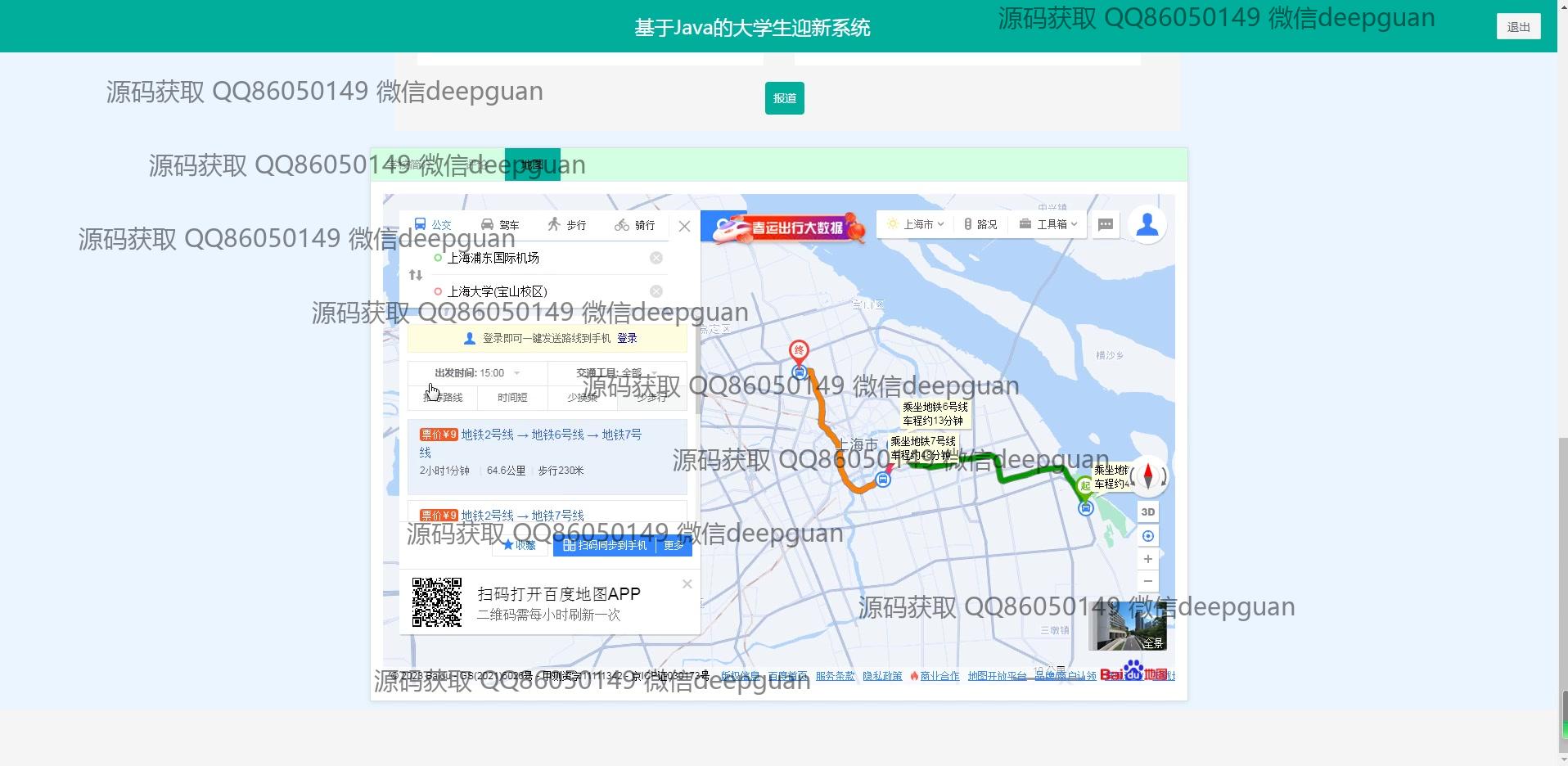Viewport: 1568px width, 766px height.
Task: Swap start and destination points
Action: click(416, 275)
